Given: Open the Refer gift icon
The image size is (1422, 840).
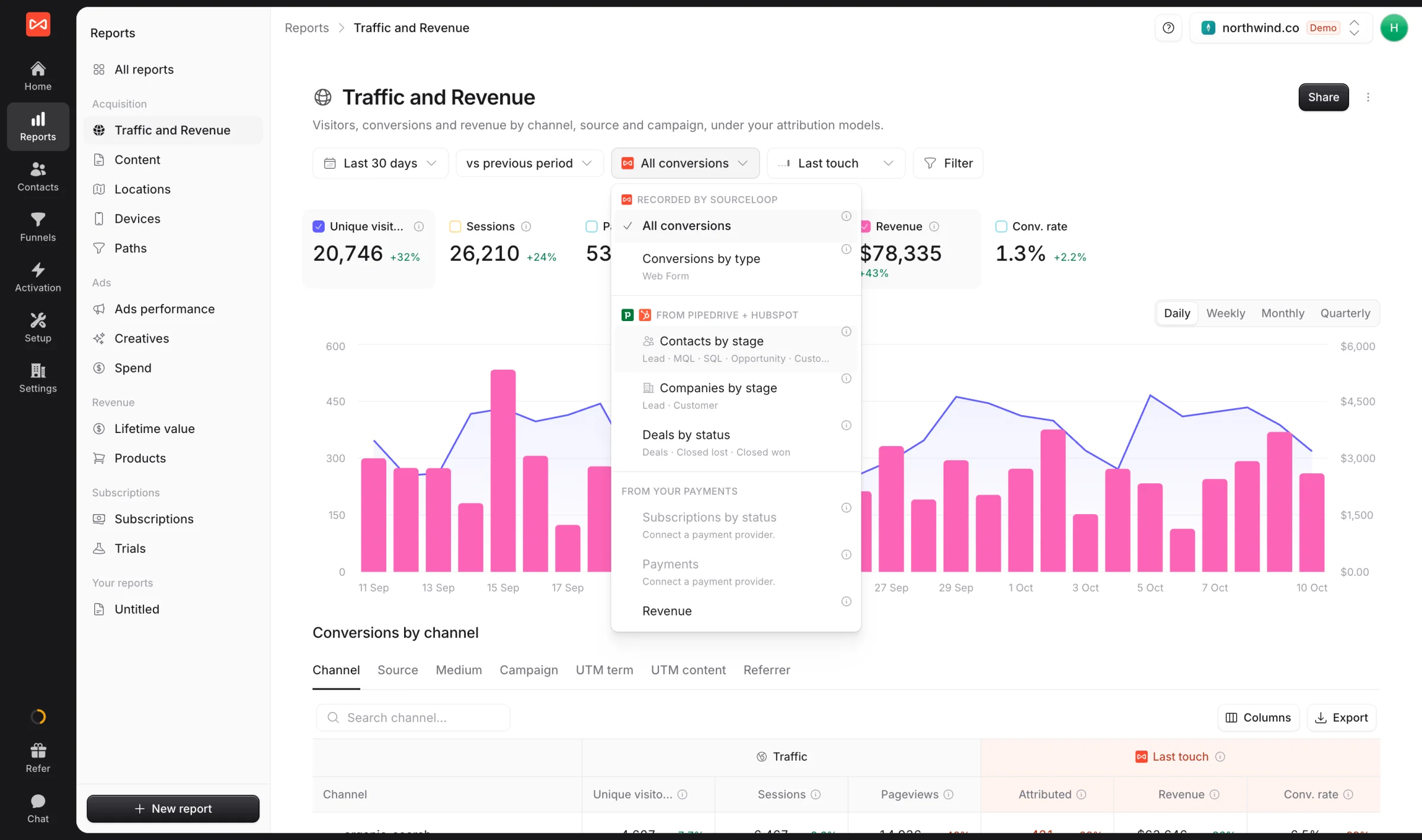Looking at the screenshot, I should coord(38,758).
